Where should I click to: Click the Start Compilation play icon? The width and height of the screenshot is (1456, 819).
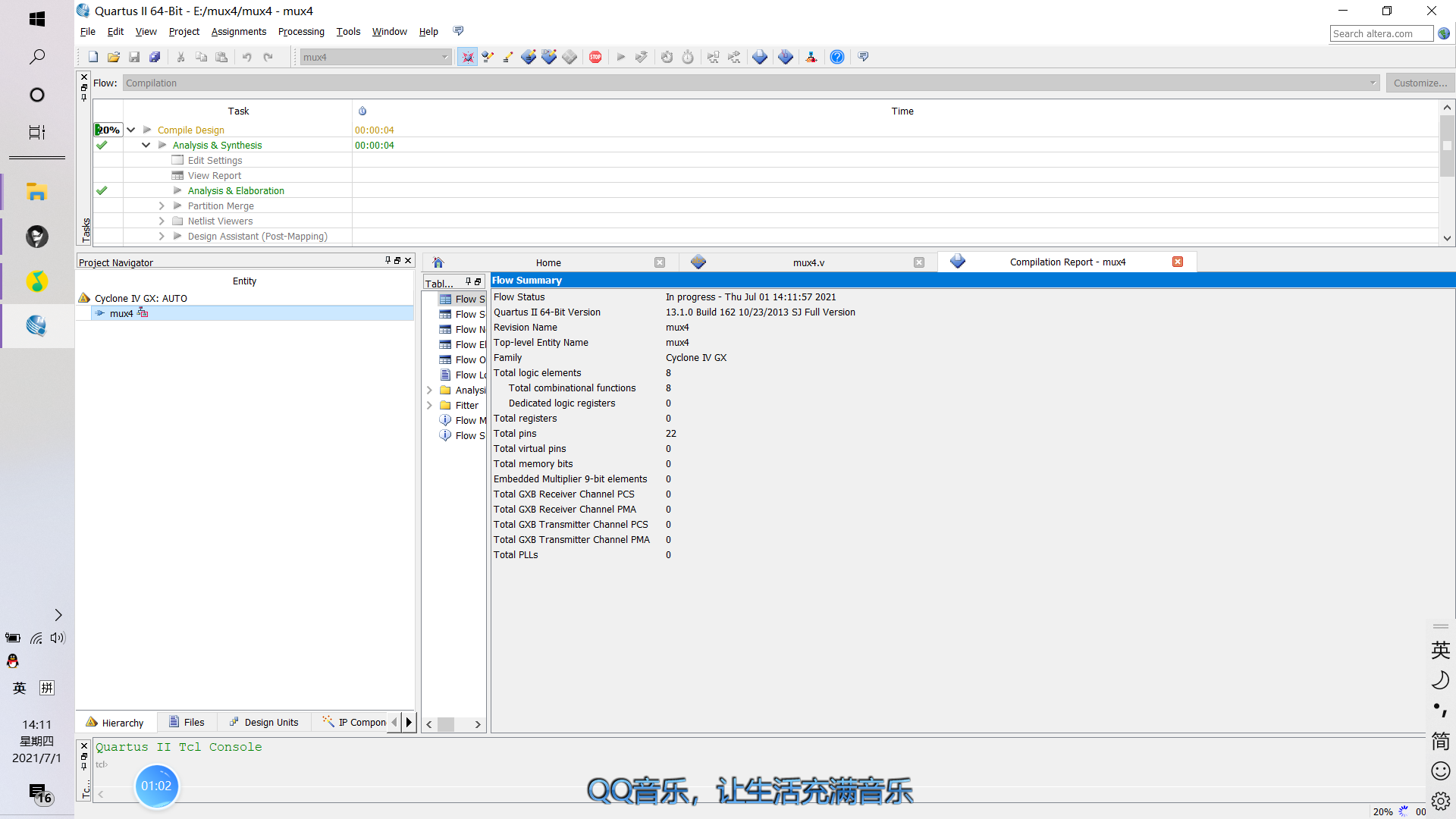pos(620,57)
